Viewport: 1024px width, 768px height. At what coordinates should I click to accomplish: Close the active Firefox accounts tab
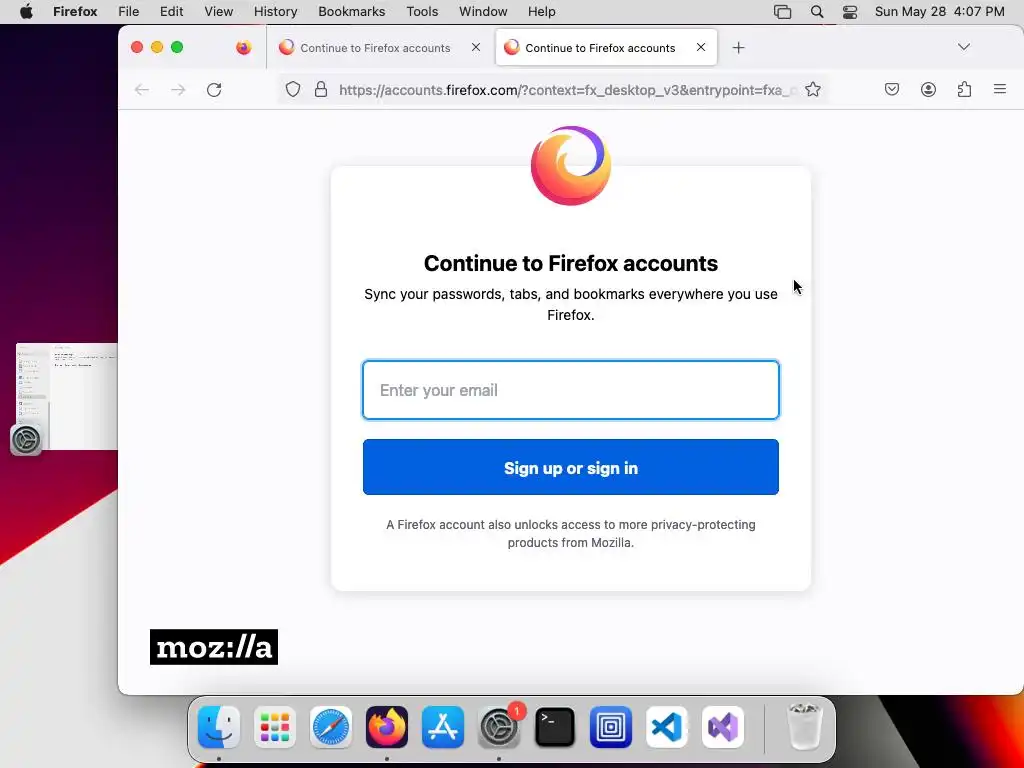click(x=701, y=47)
